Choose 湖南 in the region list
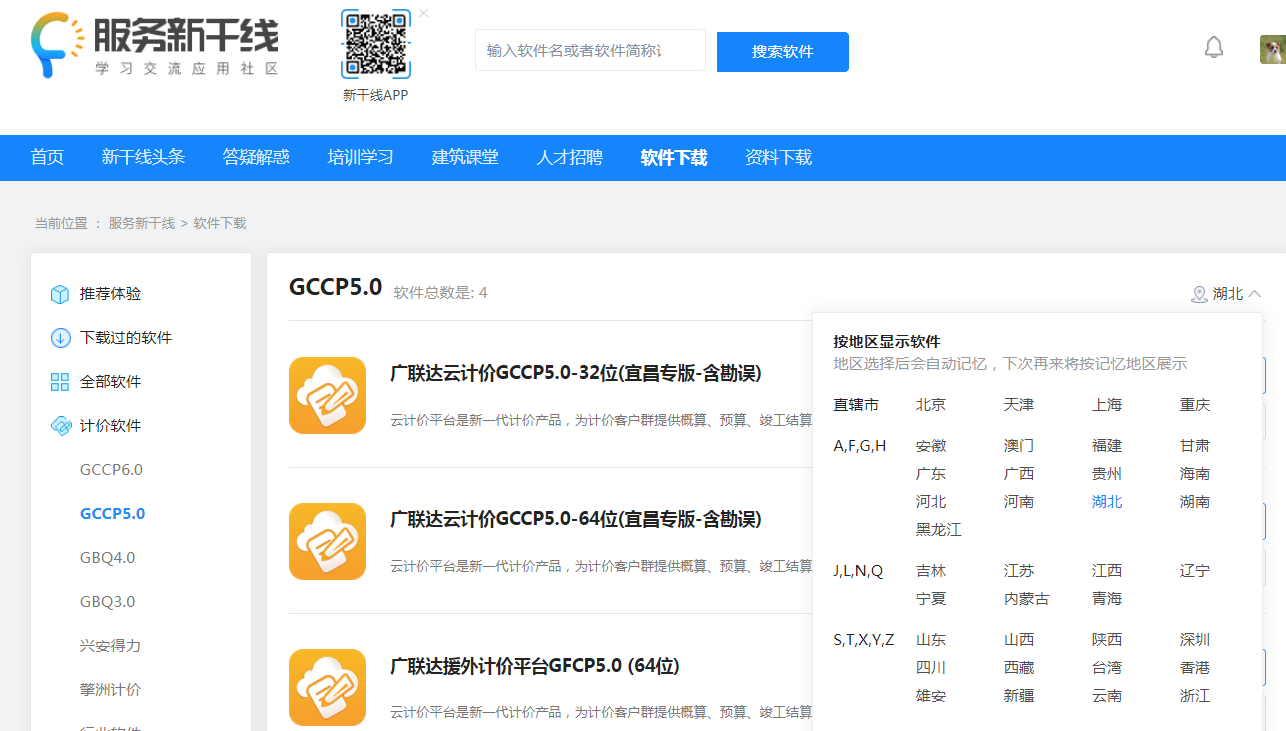Image resolution: width=1286 pixels, height=731 pixels. (x=1195, y=502)
